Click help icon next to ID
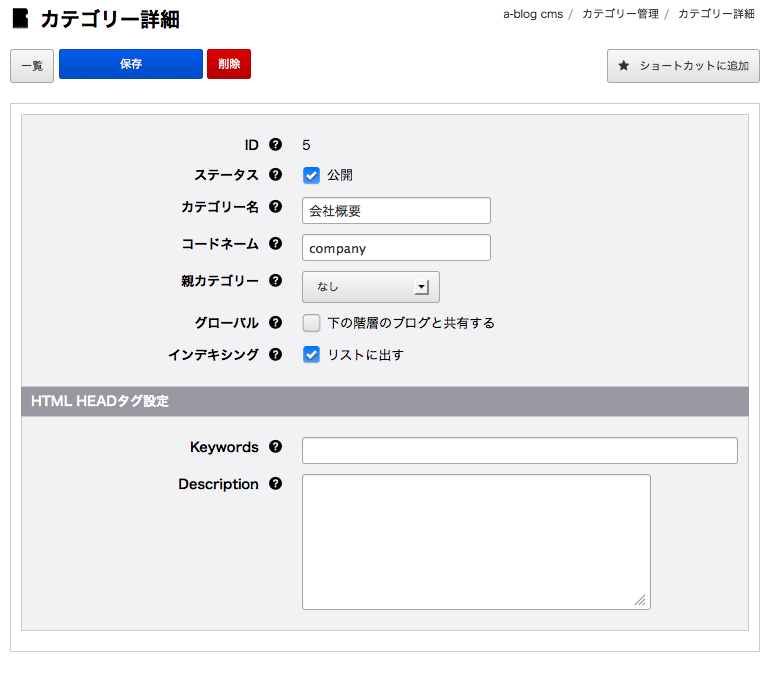This screenshot has width=775, height=675. pyautogui.click(x=276, y=145)
